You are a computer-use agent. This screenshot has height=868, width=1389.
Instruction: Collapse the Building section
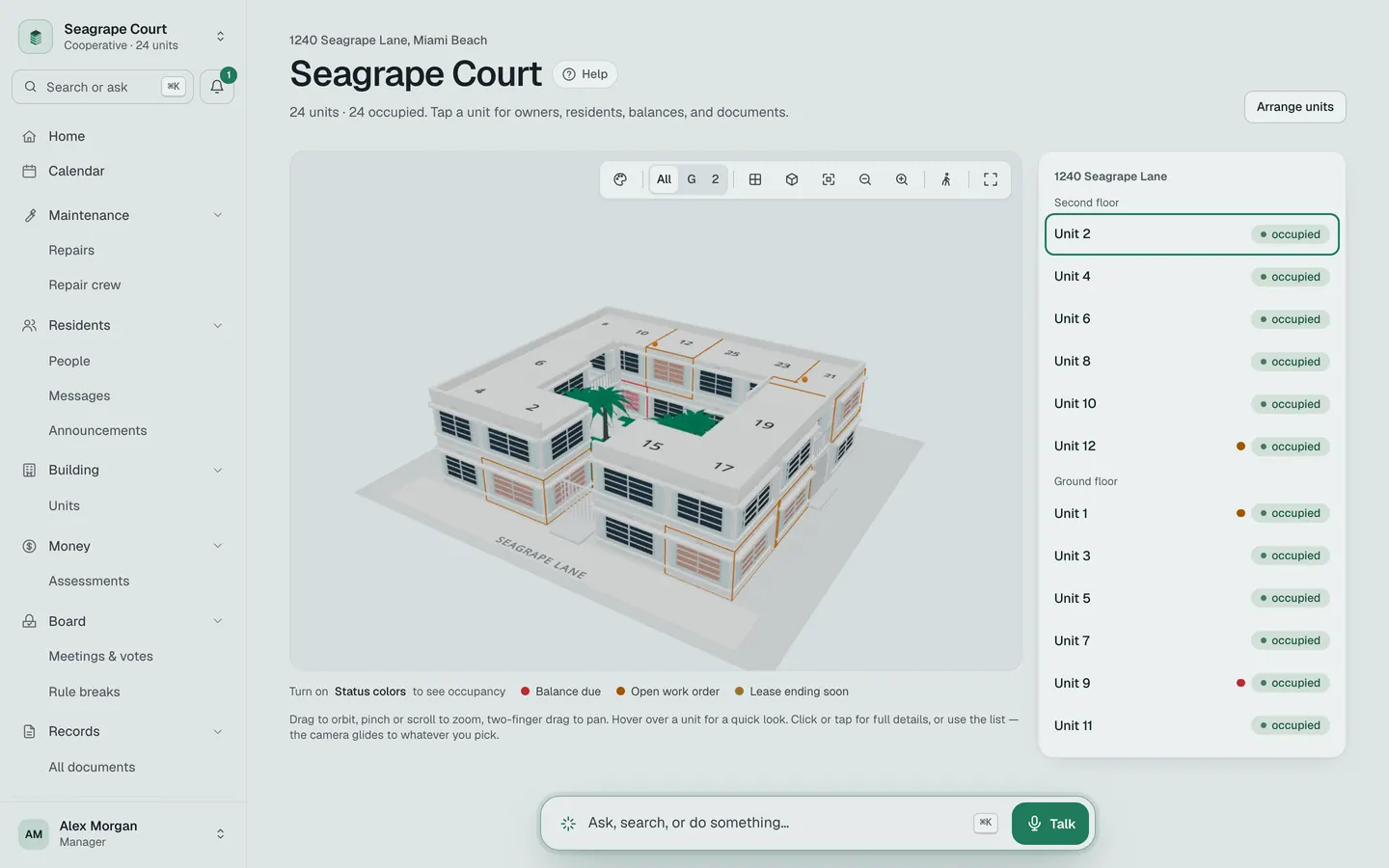click(x=218, y=471)
